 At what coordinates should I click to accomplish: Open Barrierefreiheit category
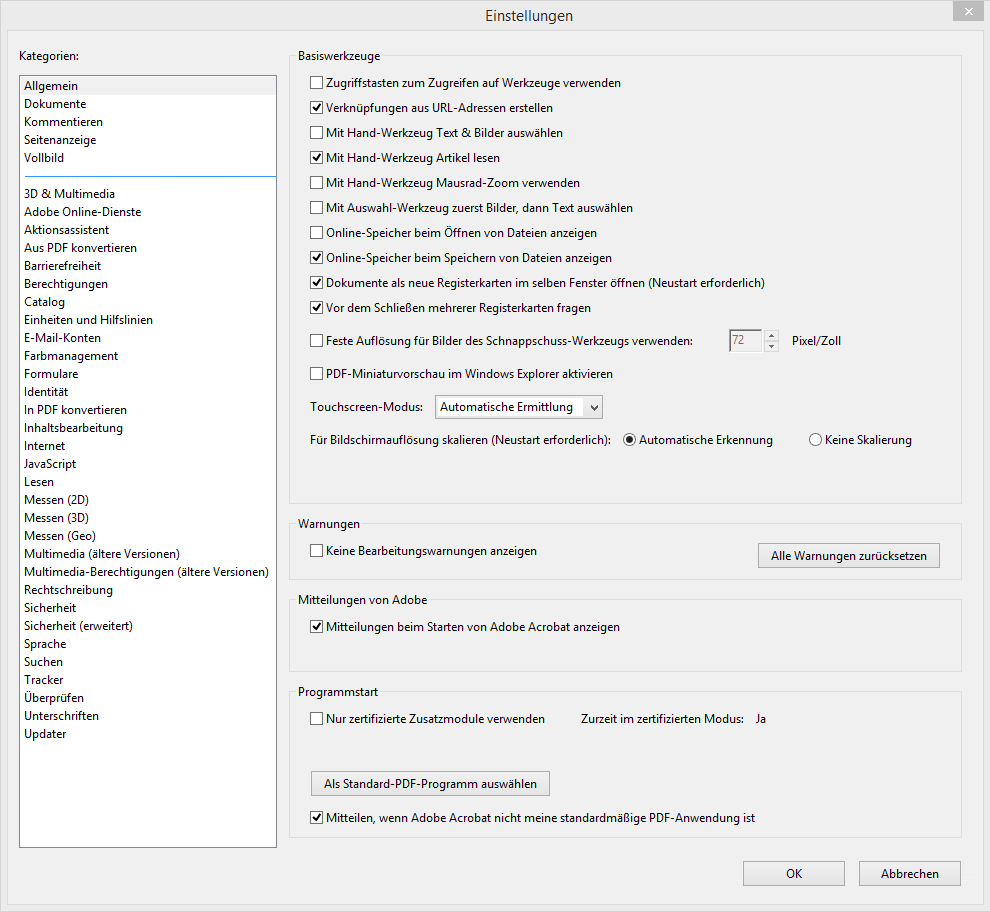[x=148, y=266]
